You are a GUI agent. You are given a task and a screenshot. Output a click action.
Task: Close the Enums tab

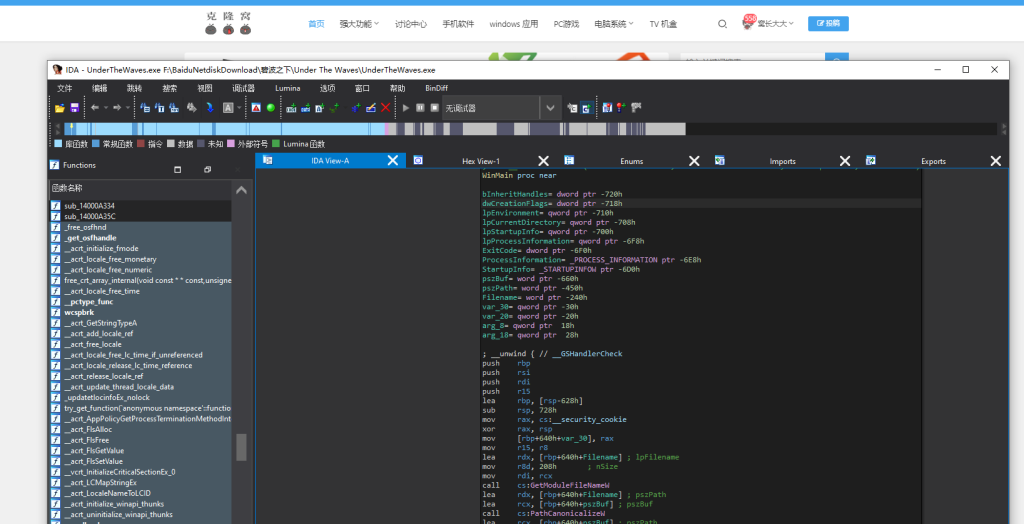click(694, 161)
